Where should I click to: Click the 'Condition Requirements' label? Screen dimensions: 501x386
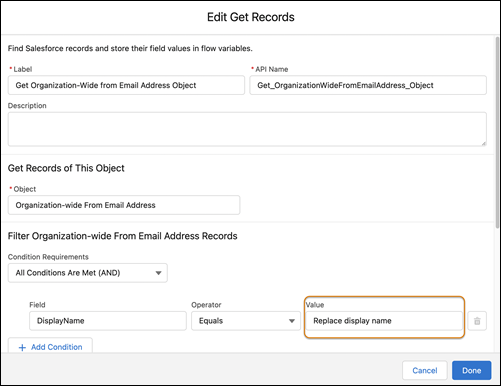(x=48, y=257)
